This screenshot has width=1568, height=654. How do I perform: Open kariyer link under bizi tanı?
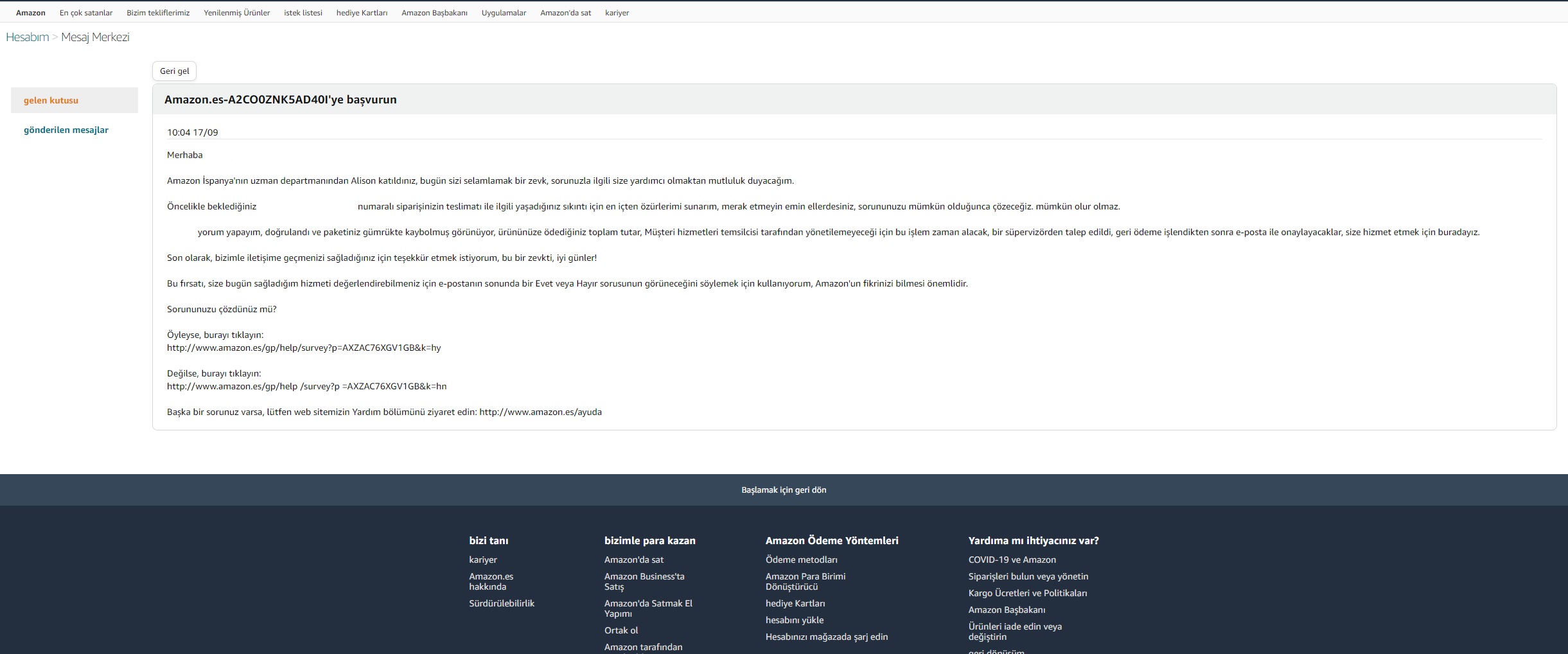click(483, 560)
